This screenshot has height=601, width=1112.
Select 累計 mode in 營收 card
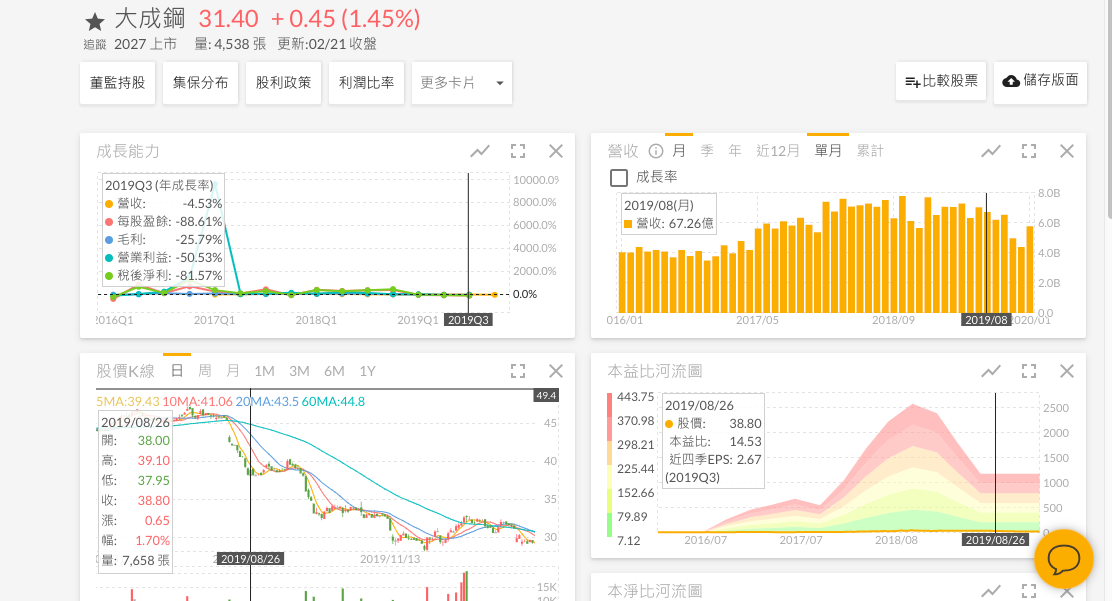coord(870,151)
